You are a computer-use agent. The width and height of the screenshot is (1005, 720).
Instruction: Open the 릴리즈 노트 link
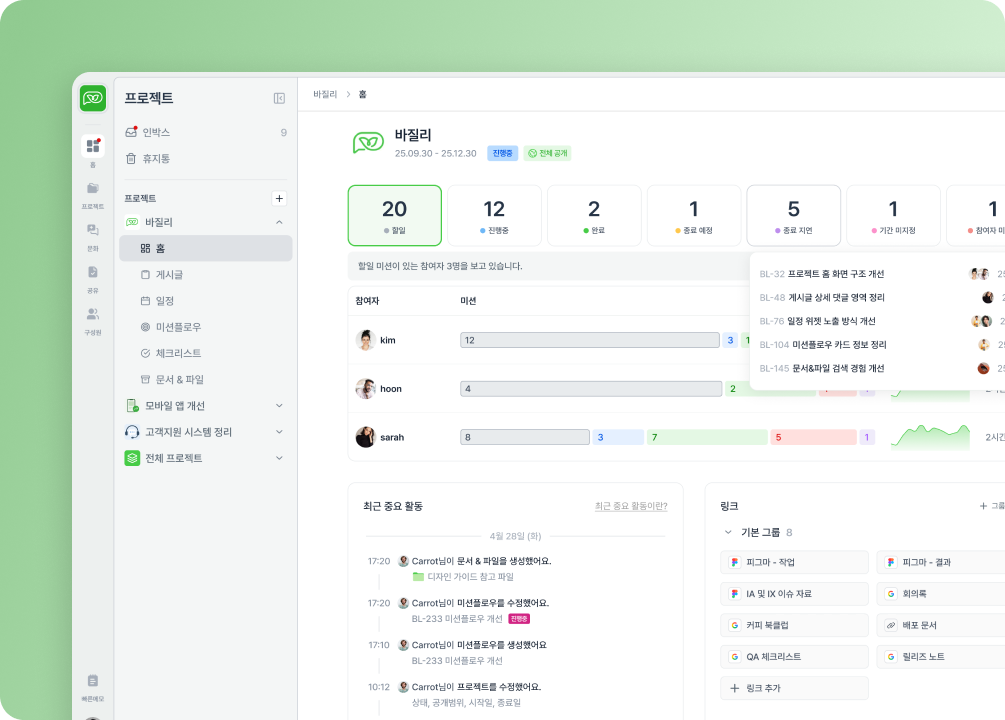(x=941, y=657)
